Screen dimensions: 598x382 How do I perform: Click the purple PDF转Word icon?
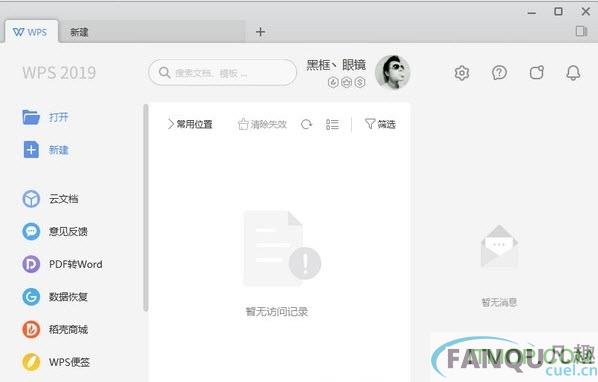point(31,264)
